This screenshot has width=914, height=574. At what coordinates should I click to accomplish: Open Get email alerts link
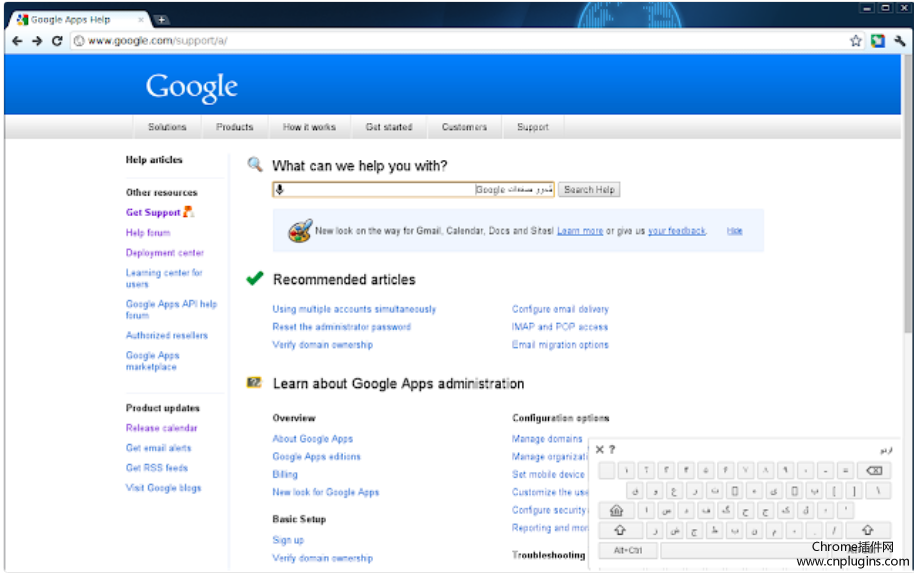coord(159,448)
